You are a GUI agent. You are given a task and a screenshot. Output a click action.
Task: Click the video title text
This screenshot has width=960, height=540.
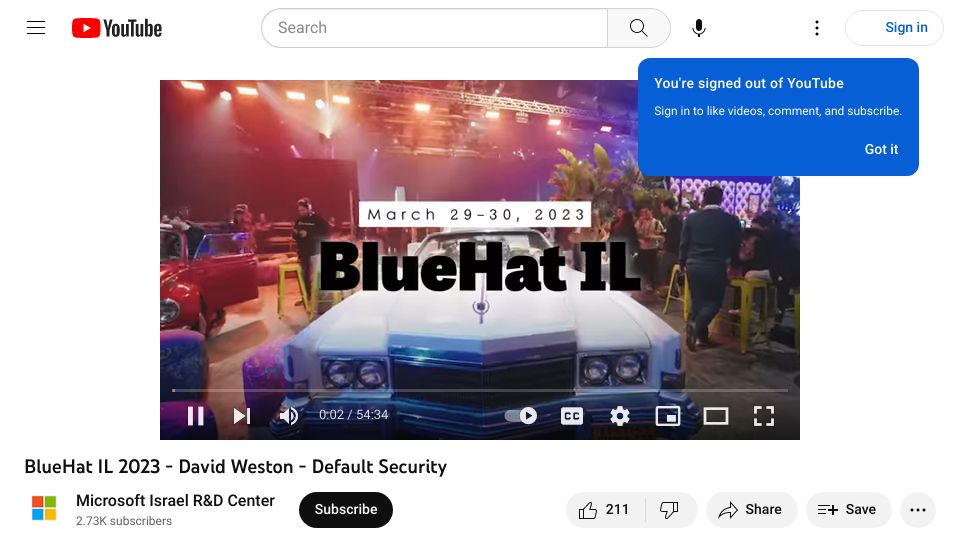pyautogui.click(x=235, y=467)
